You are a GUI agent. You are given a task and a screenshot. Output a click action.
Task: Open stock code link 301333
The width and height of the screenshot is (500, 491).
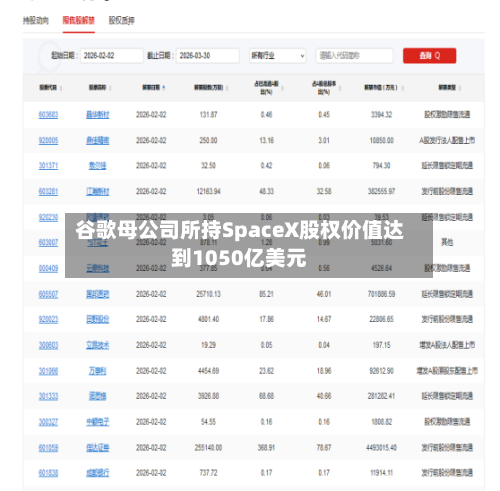[x=48, y=396]
